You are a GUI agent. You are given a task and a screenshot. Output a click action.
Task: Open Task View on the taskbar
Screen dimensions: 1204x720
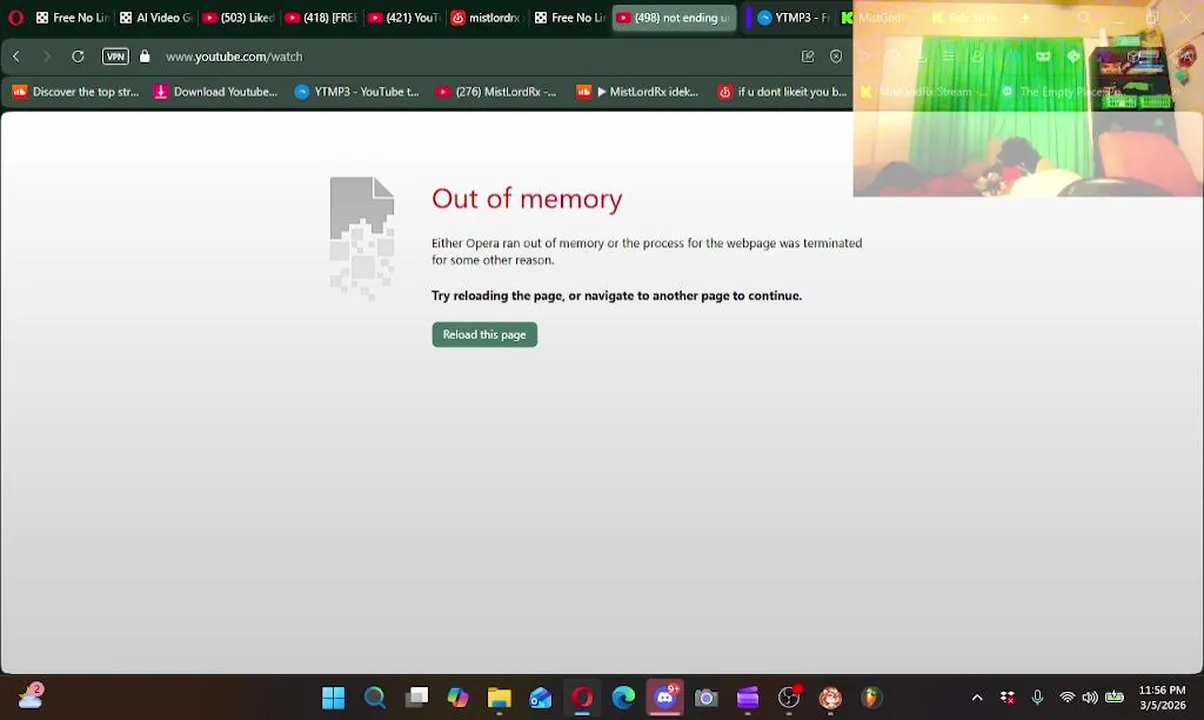(417, 697)
